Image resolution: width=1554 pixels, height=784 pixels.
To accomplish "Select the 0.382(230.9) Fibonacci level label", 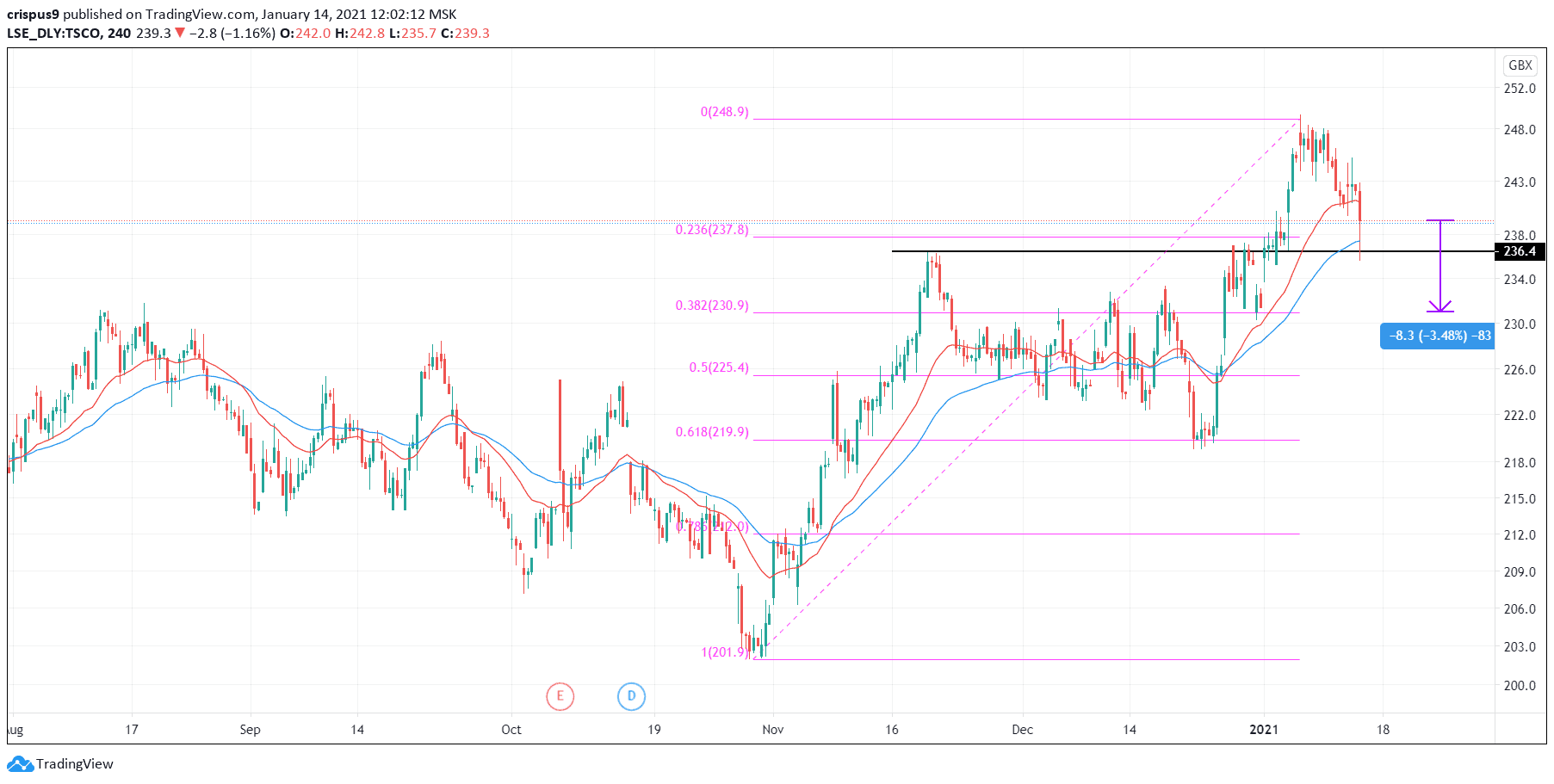I will tap(712, 306).
